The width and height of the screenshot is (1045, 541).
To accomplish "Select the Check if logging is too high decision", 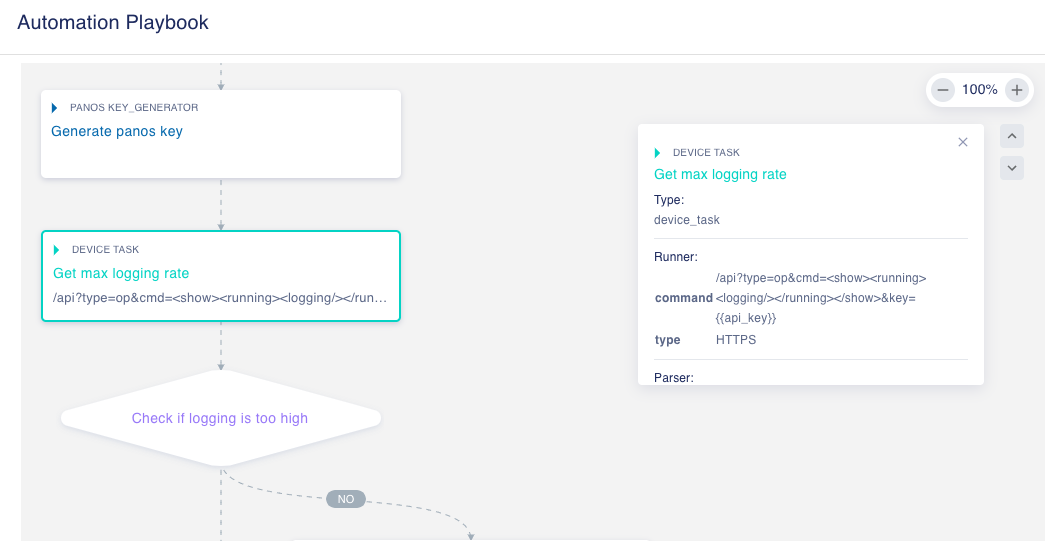I will [x=220, y=418].
